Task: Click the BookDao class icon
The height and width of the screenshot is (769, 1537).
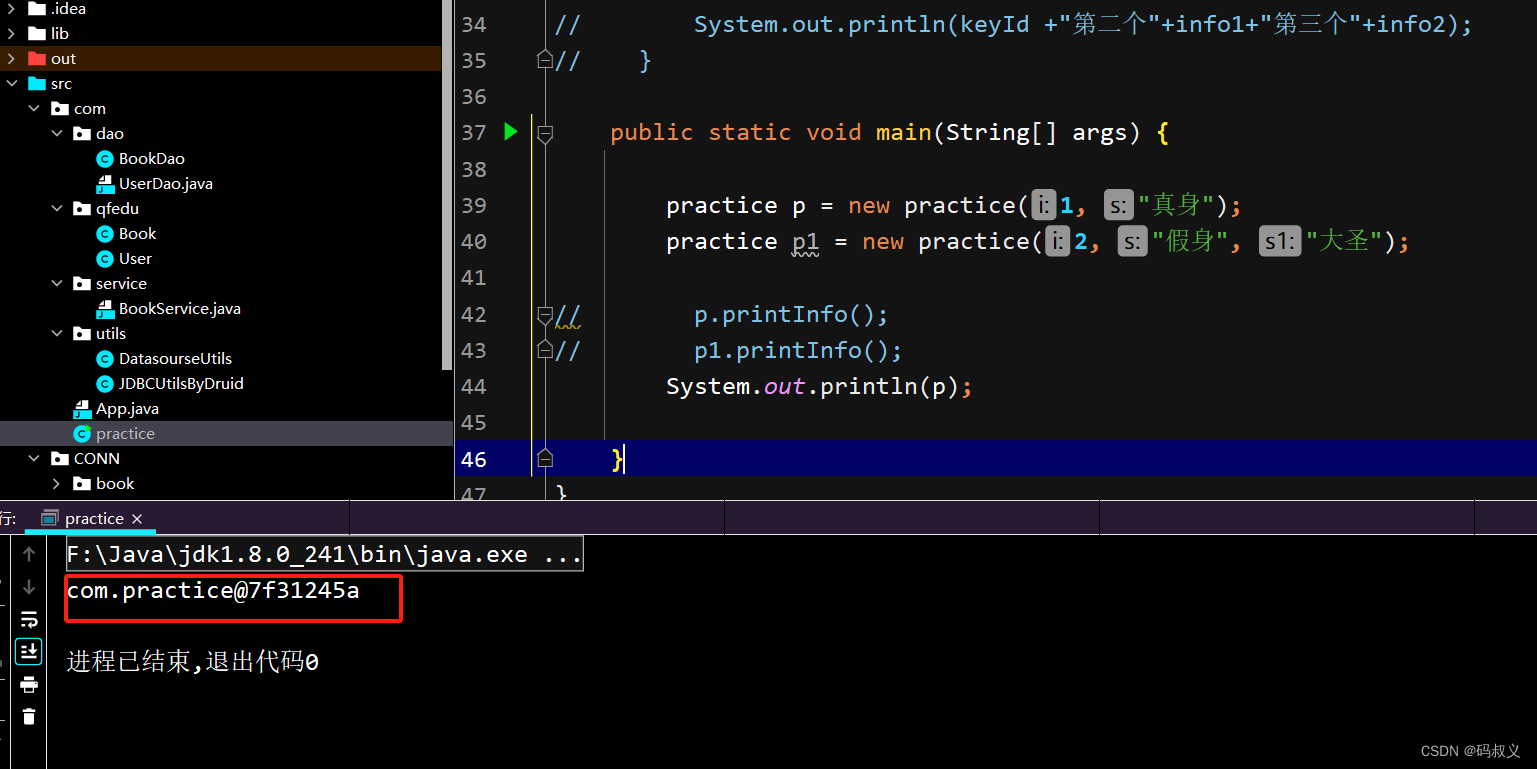Action: [x=105, y=159]
